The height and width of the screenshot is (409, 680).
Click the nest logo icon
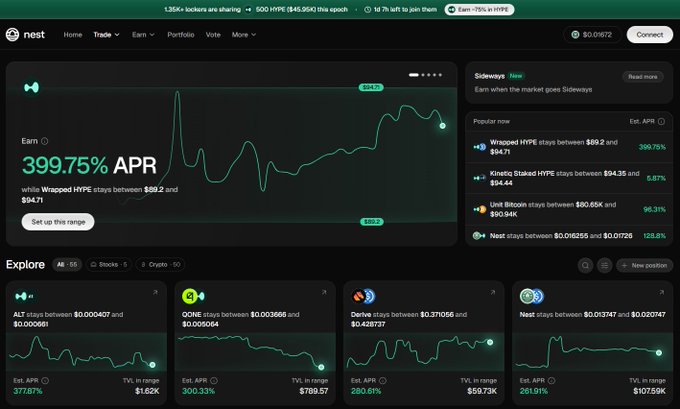(13, 34)
